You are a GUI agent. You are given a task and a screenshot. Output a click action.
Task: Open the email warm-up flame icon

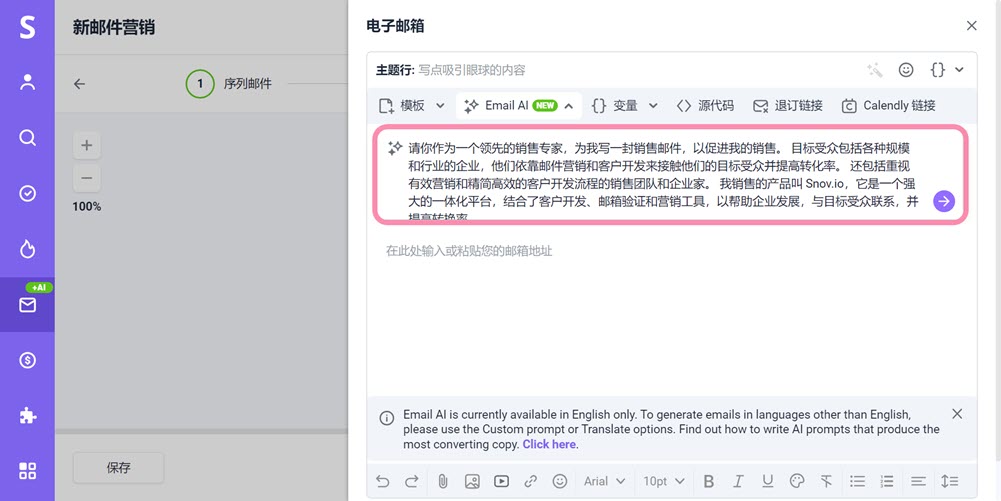(27, 249)
